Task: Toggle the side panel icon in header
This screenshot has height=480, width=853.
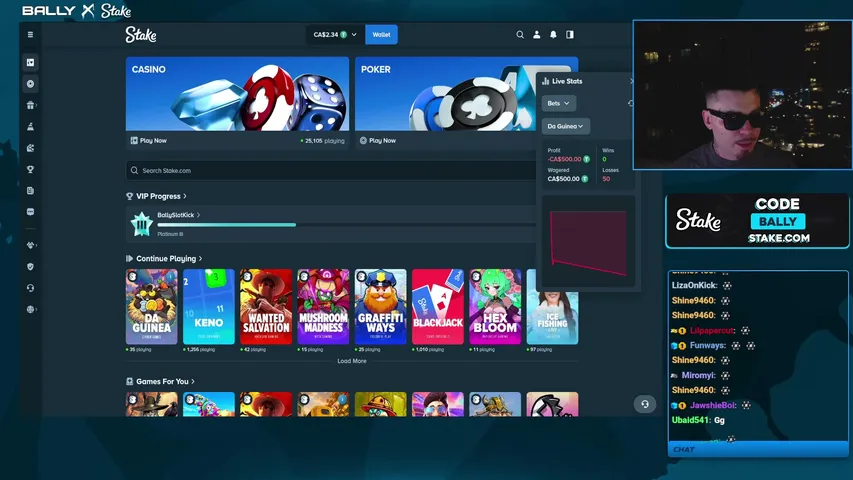Action: [x=570, y=34]
